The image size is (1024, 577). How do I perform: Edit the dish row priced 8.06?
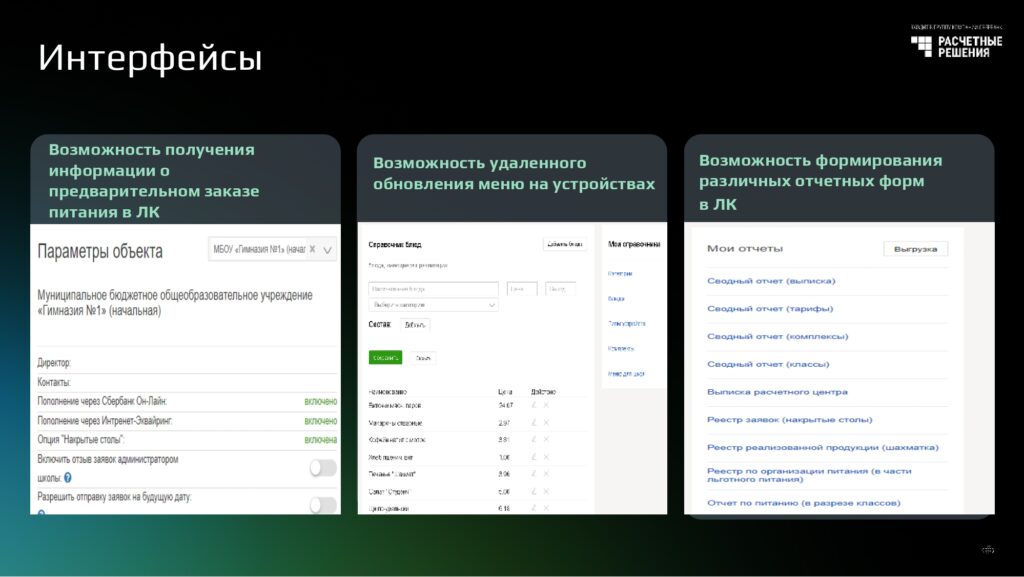coord(534,474)
